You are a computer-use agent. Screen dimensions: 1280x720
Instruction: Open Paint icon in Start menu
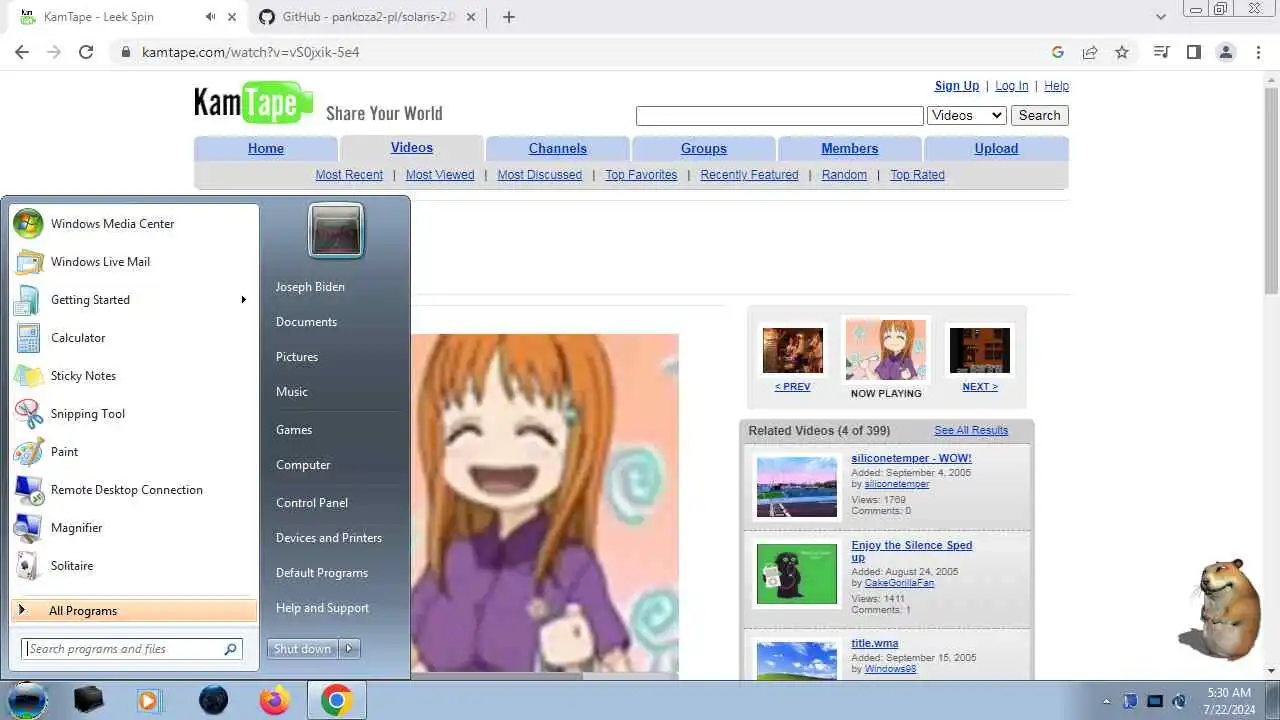click(x=28, y=452)
